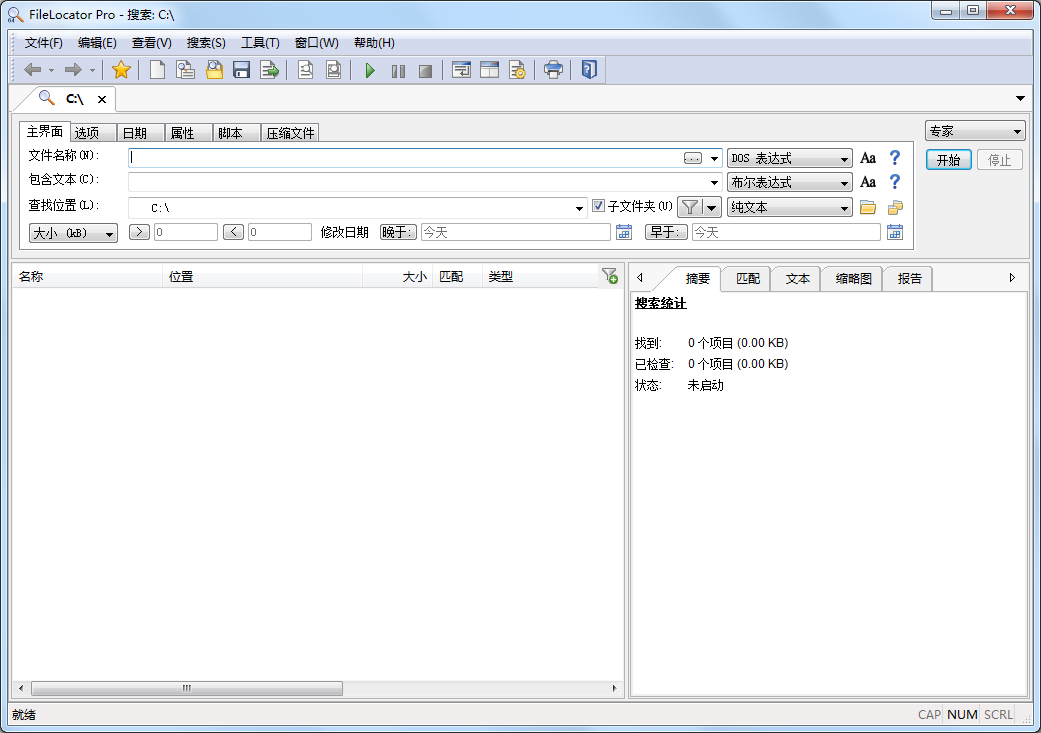Open the 纯文本 dropdown
The width and height of the screenshot is (1041, 733).
point(789,207)
